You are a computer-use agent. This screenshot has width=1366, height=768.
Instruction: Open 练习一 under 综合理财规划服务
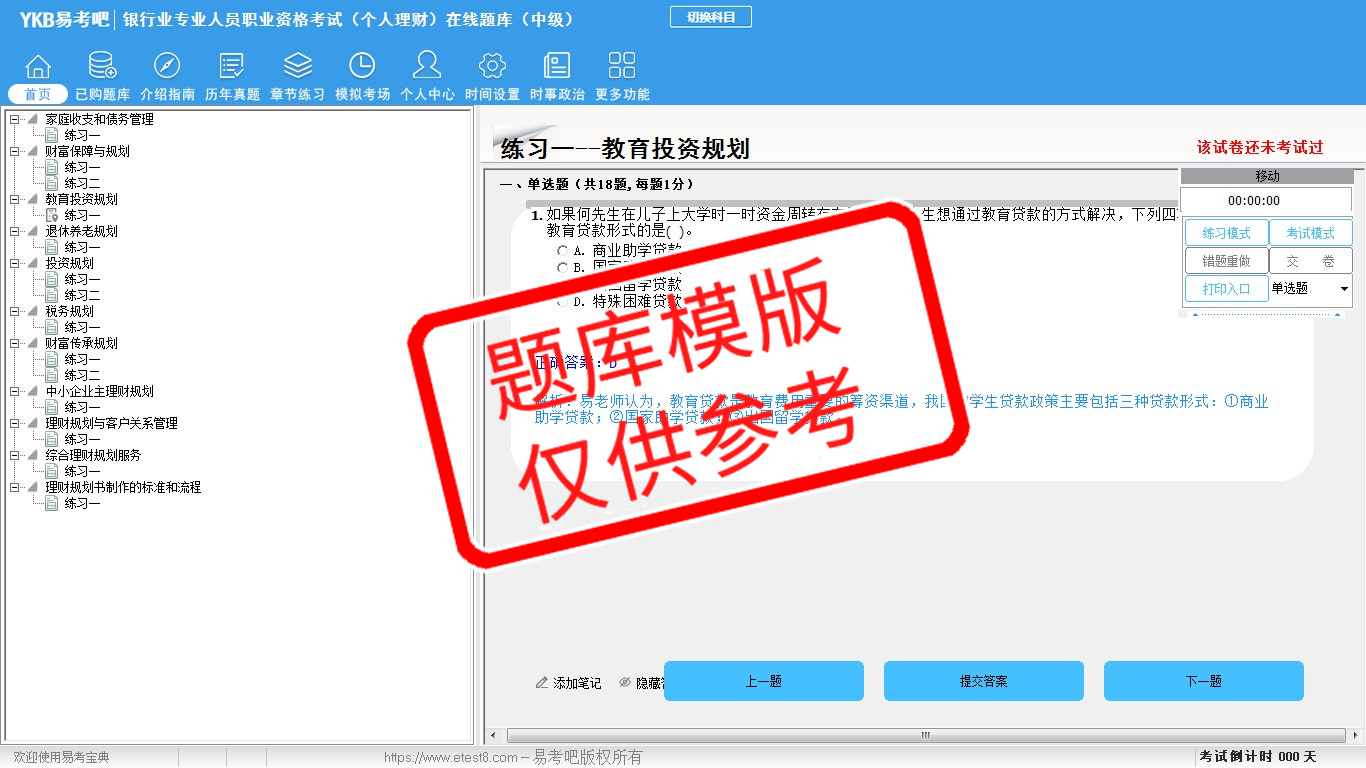click(x=83, y=472)
